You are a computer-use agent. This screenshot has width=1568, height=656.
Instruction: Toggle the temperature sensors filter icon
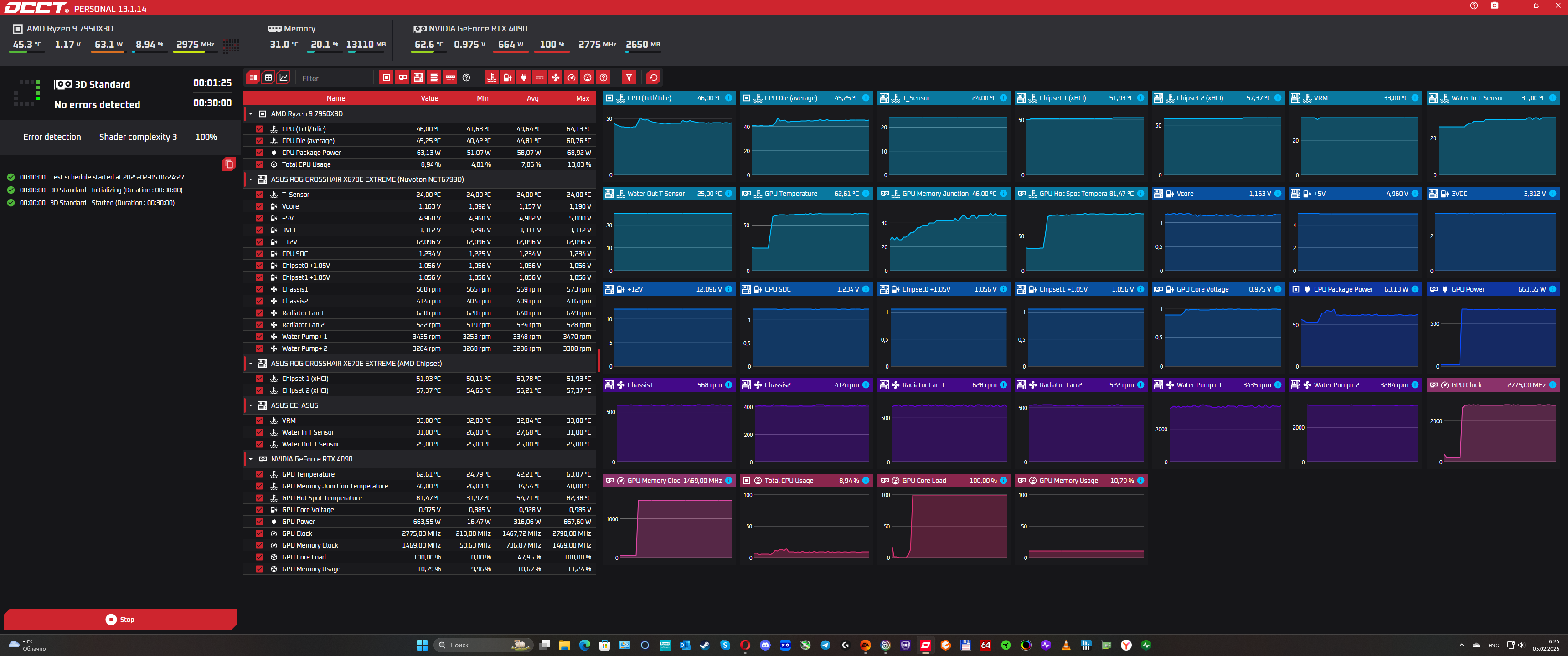point(491,77)
